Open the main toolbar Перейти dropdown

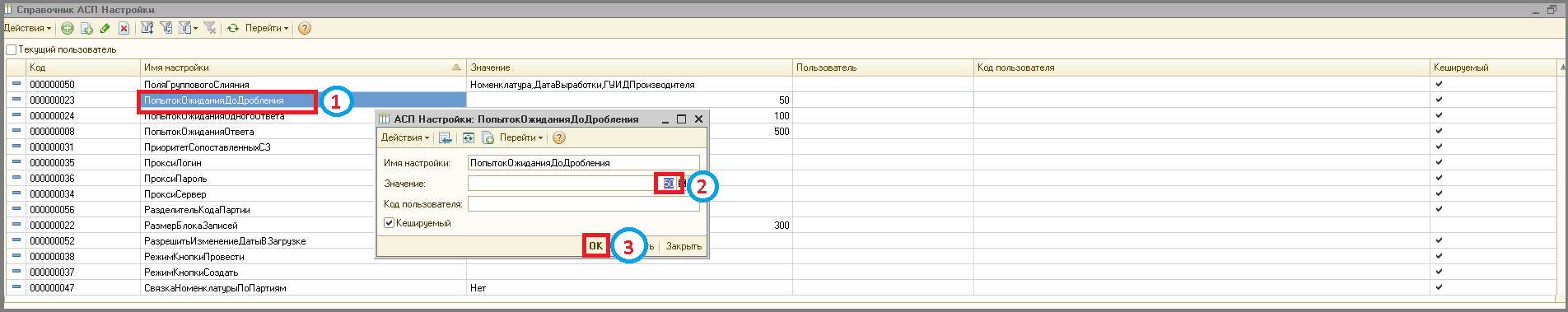pyautogui.click(x=267, y=28)
